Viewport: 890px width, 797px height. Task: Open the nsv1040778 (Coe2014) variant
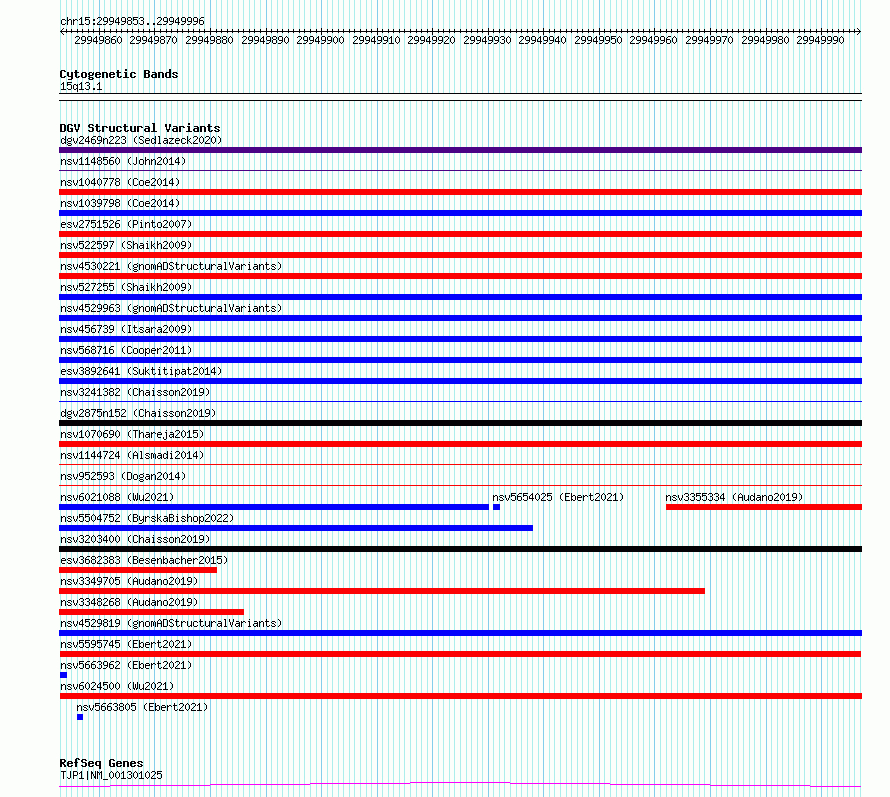[120, 182]
